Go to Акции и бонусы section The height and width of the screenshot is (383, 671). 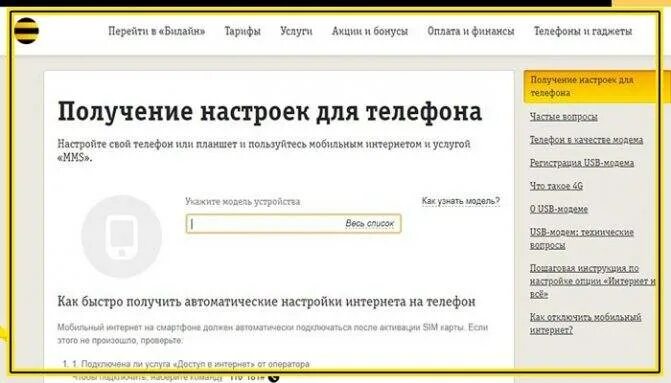pos(370,31)
